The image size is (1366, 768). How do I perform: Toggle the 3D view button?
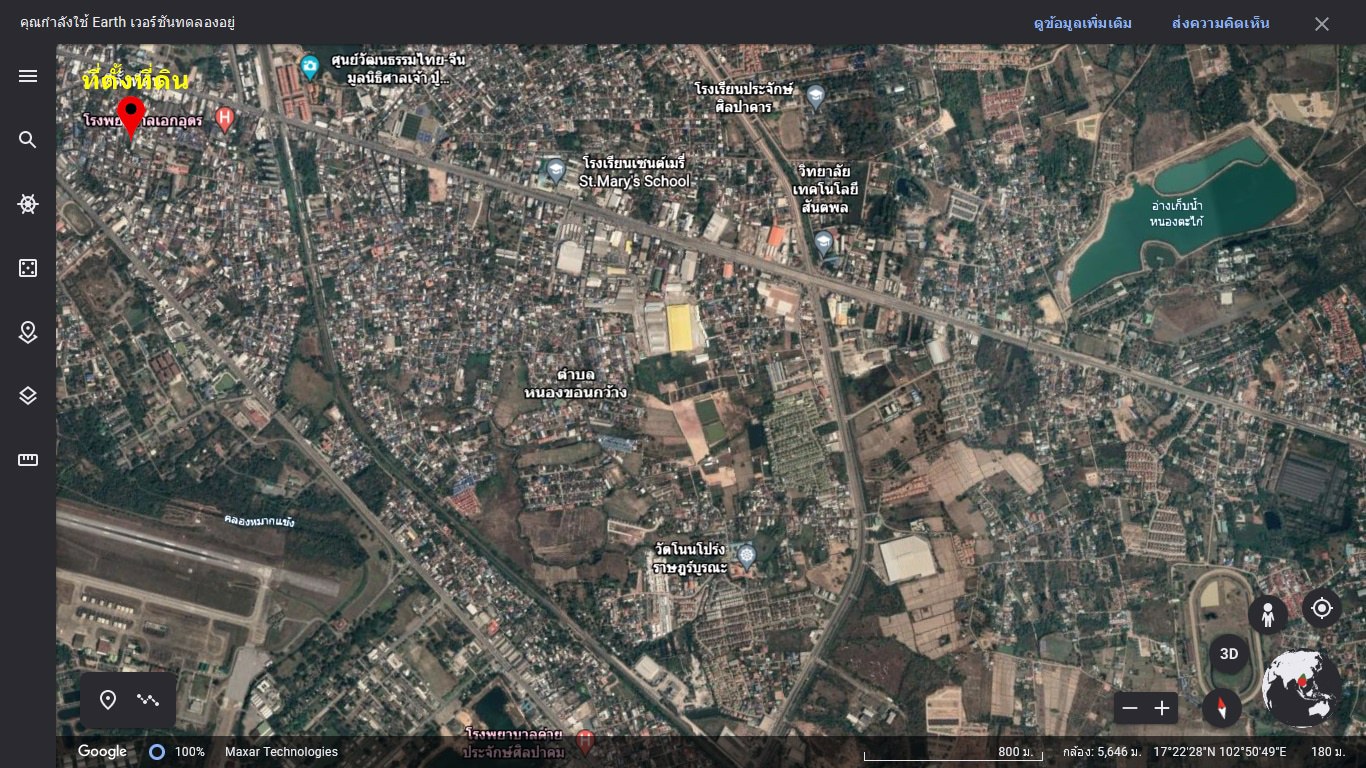1229,655
